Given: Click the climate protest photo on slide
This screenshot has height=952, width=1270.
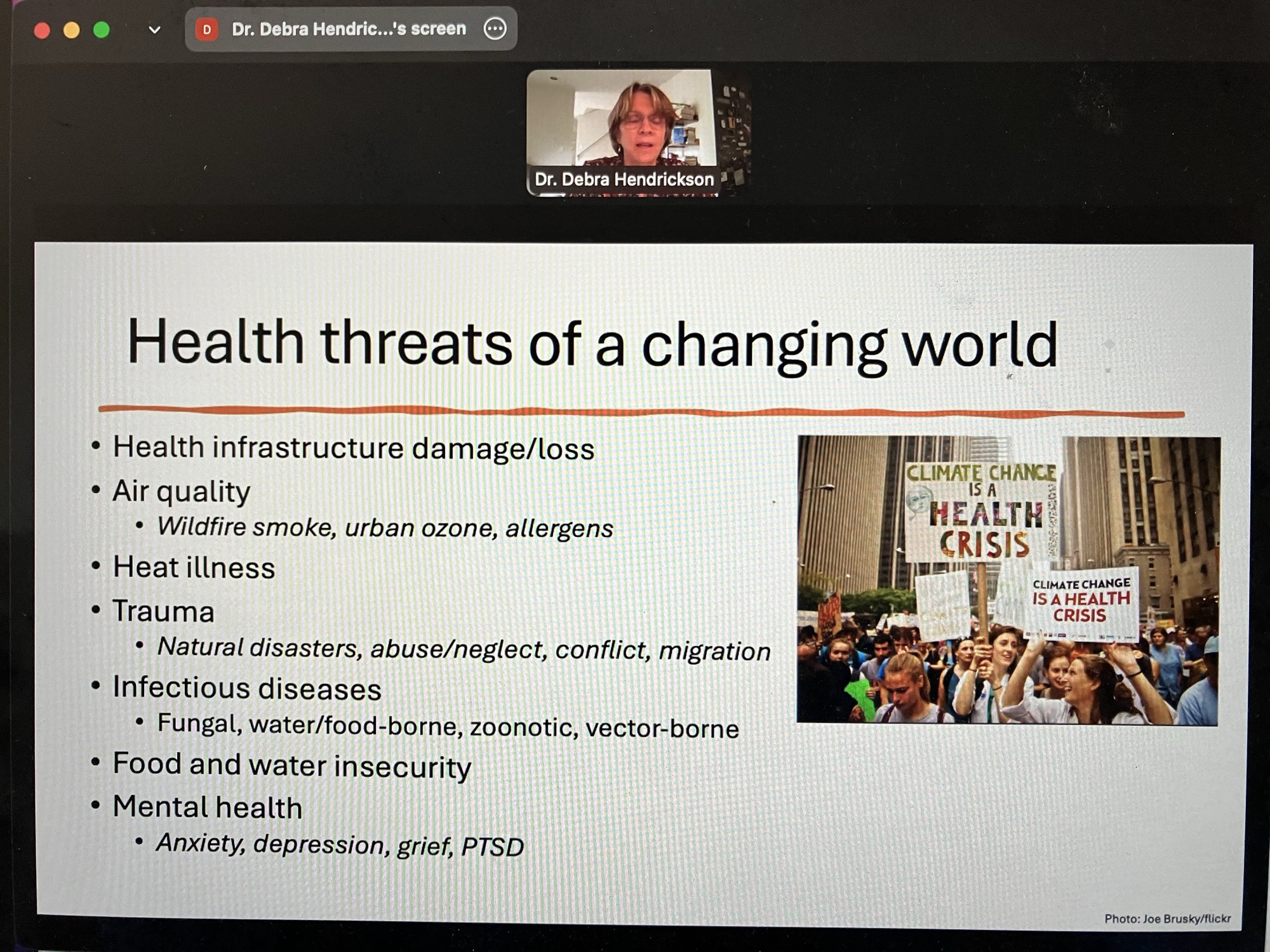Looking at the screenshot, I should [1008, 579].
